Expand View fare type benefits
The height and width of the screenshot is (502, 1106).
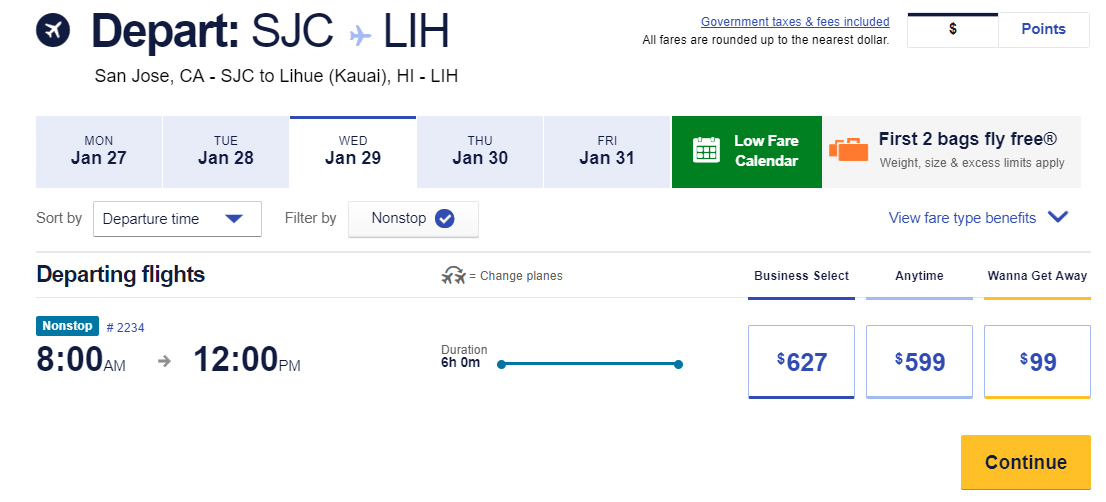[962, 218]
